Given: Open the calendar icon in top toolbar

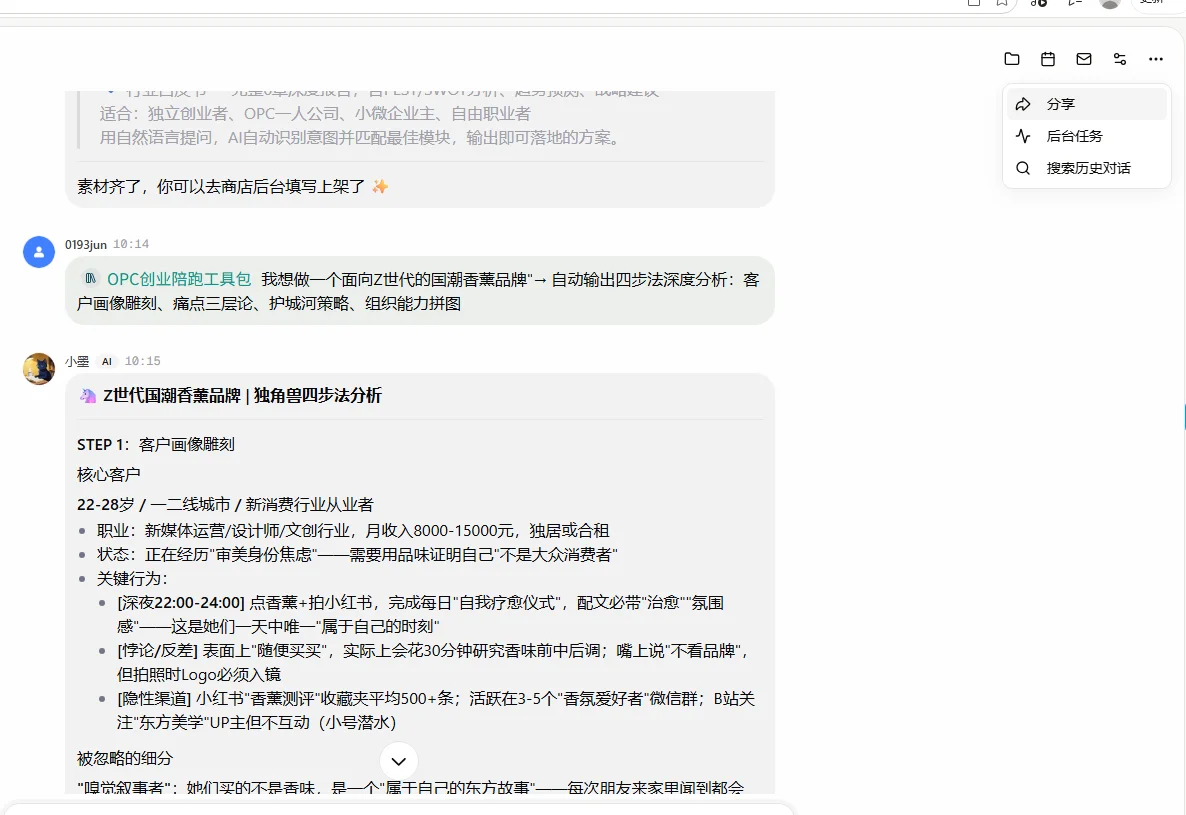Looking at the screenshot, I should pyautogui.click(x=1048, y=59).
